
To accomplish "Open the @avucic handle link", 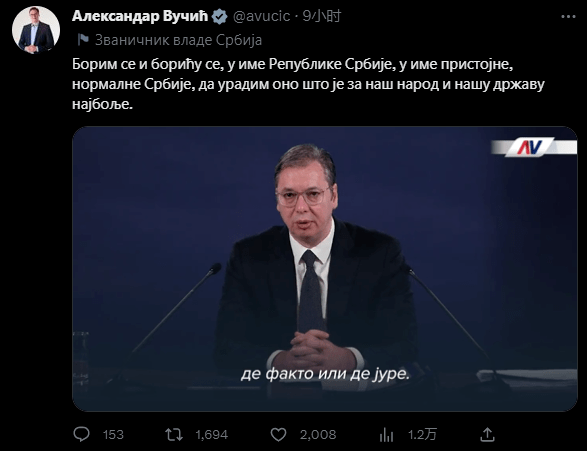I will click(261, 16).
